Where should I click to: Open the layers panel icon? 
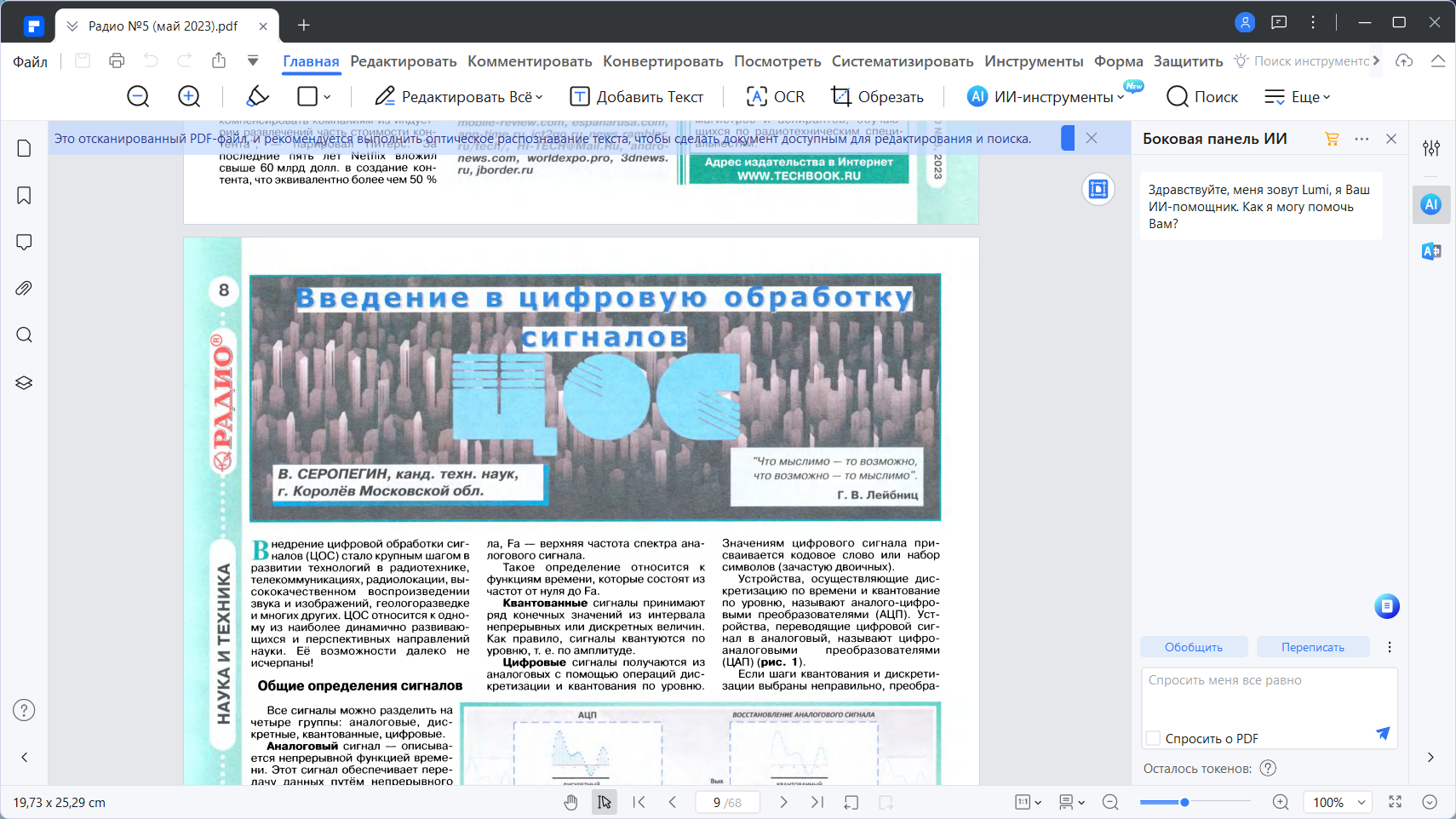(24, 382)
